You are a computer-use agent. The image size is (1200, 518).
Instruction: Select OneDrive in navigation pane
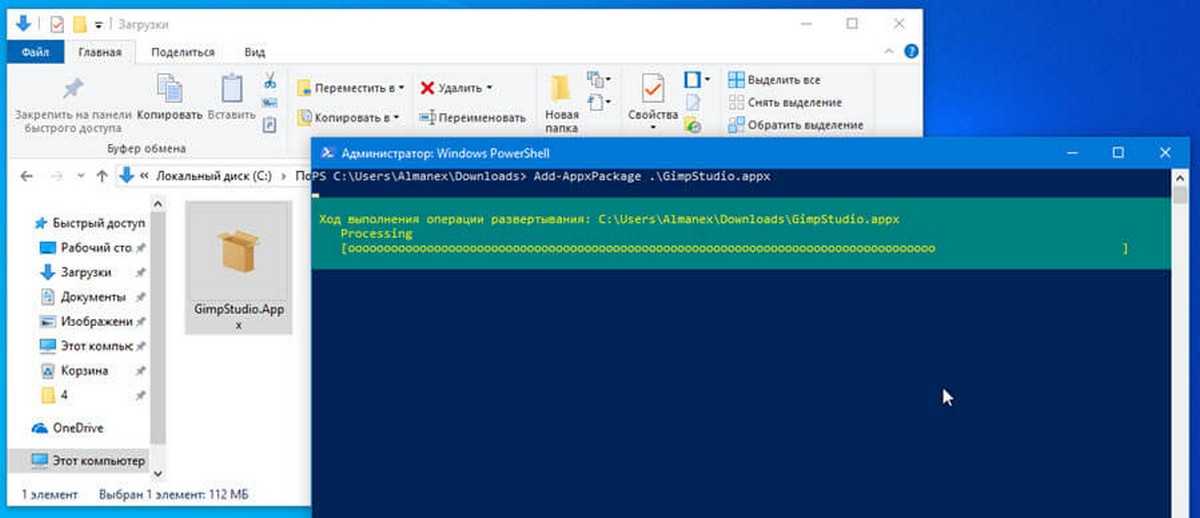(x=68, y=428)
